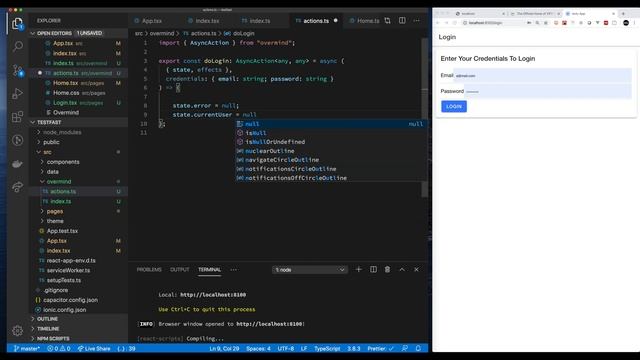Viewport: 640px width, 360px height.
Task: Open the editor More Actions menu
Action: (416, 20)
